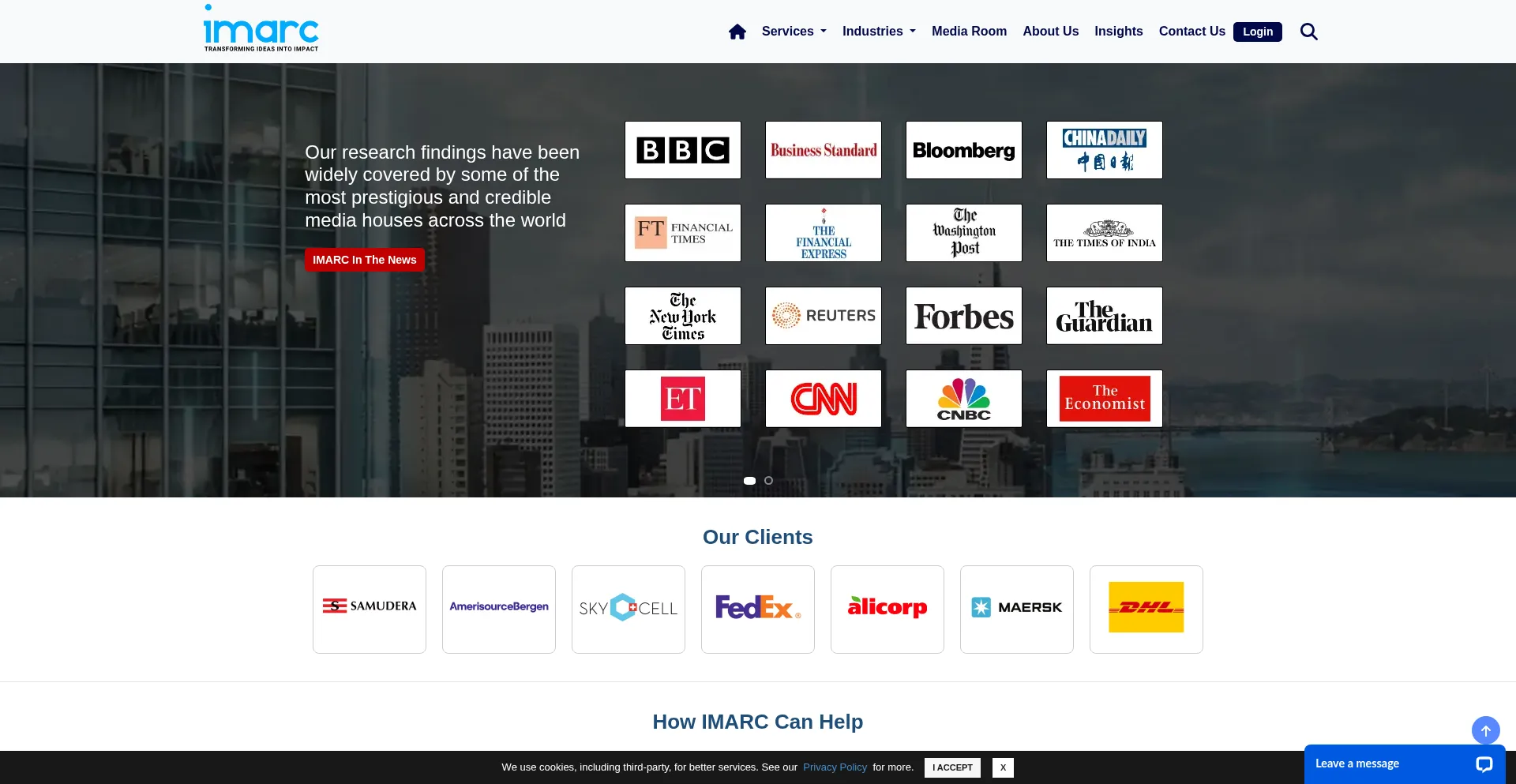The width and height of the screenshot is (1516, 784).
Task: Click the AmerisourceBergen client logo
Action: click(x=499, y=610)
